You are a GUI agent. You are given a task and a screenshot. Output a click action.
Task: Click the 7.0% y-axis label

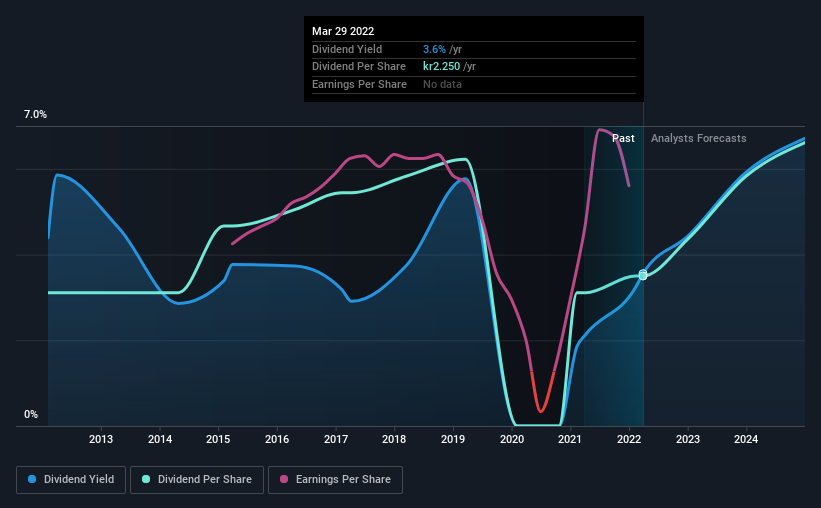click(35, 114)
